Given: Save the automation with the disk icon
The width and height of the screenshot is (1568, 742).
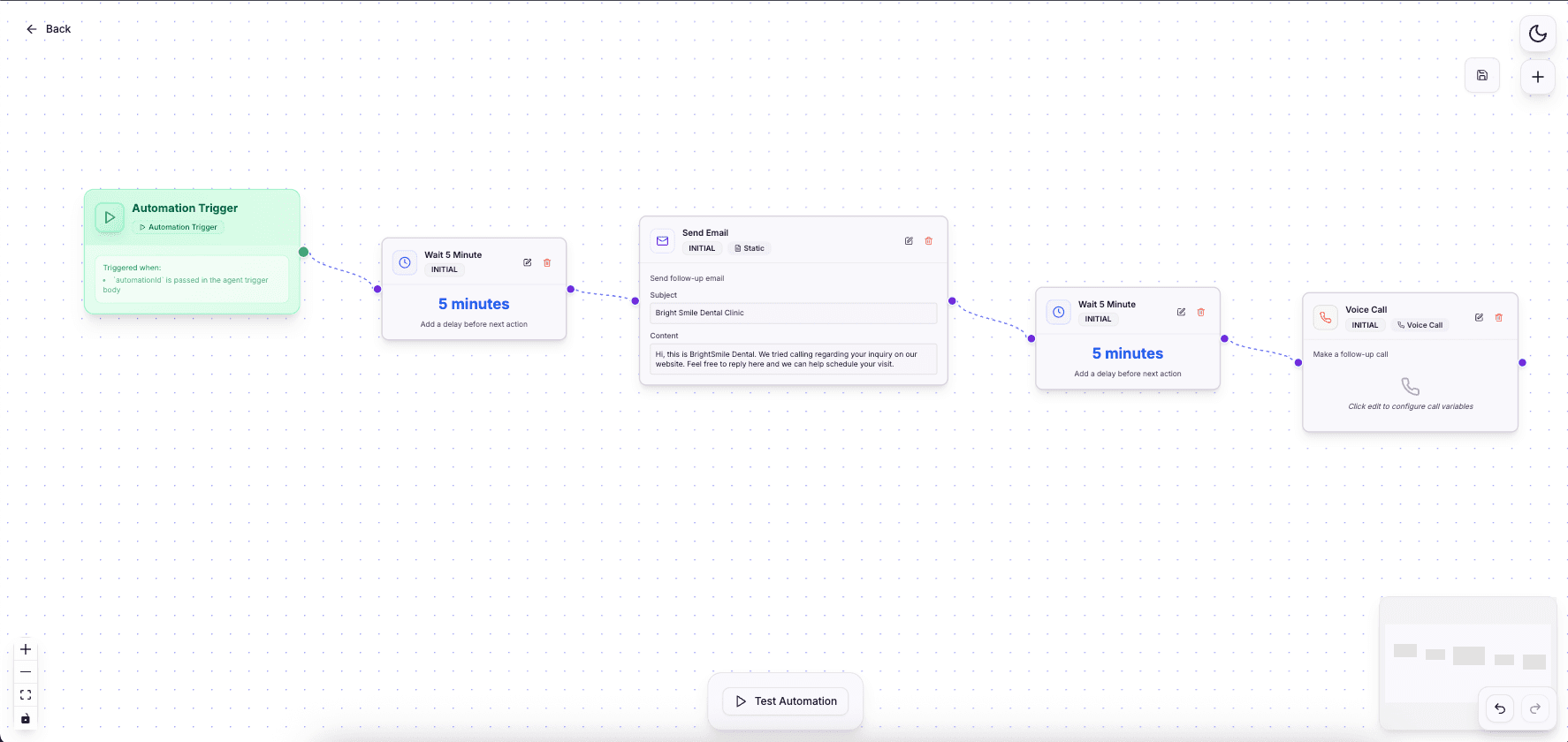Looking at the screenshot, I should (1482, 75).
